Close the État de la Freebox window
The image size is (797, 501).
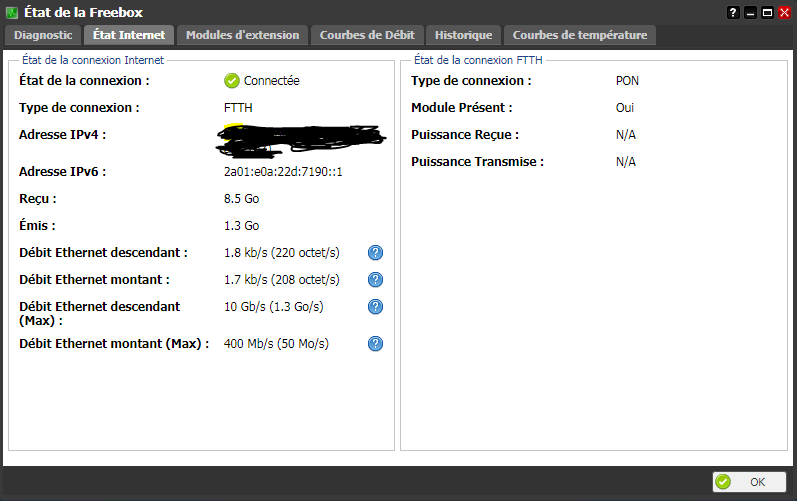click(784, 13)
